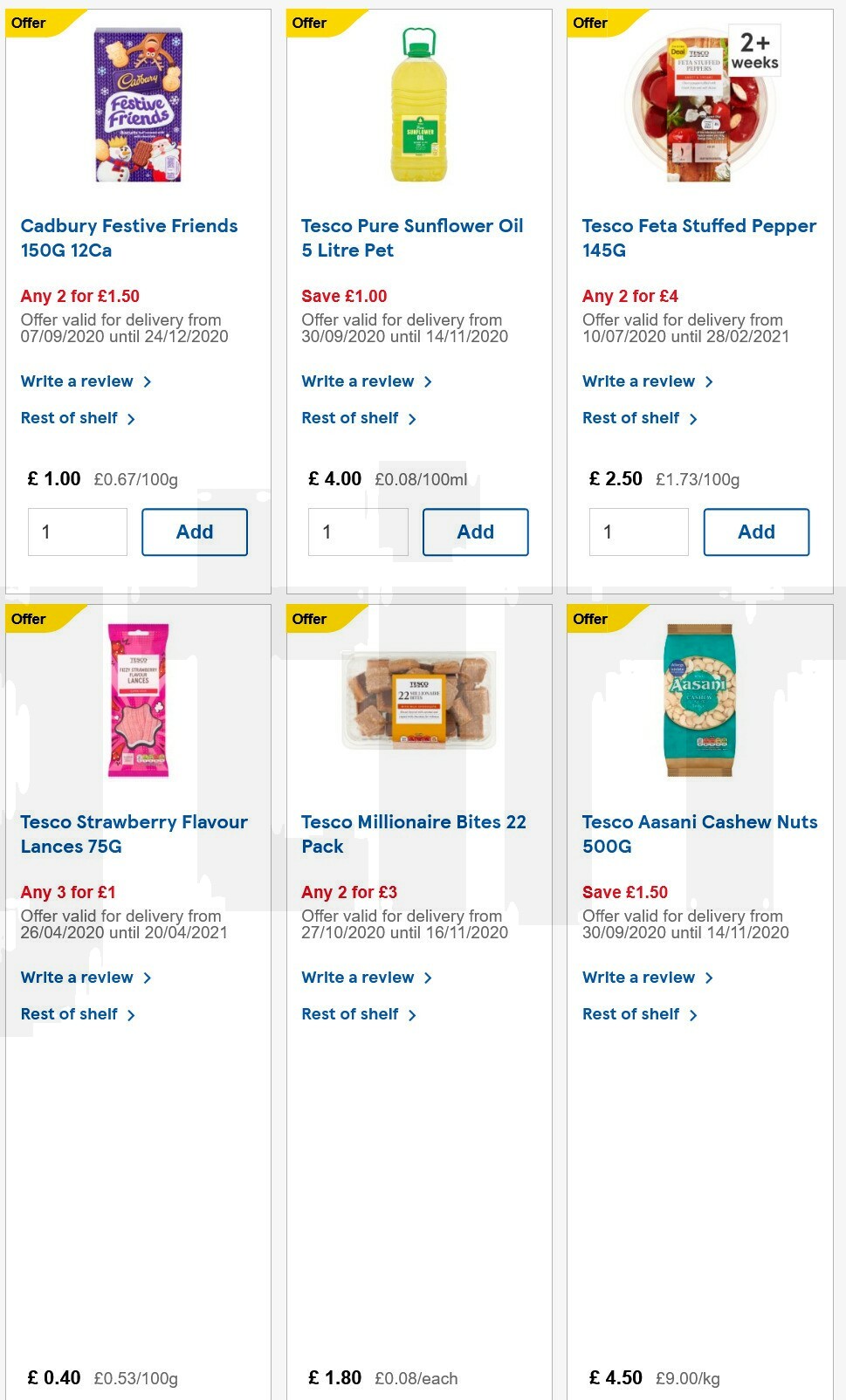Screen dimensions: 846x1400
Task: View the Aasani Cashew Nuts product image
Action: [698, 701]
